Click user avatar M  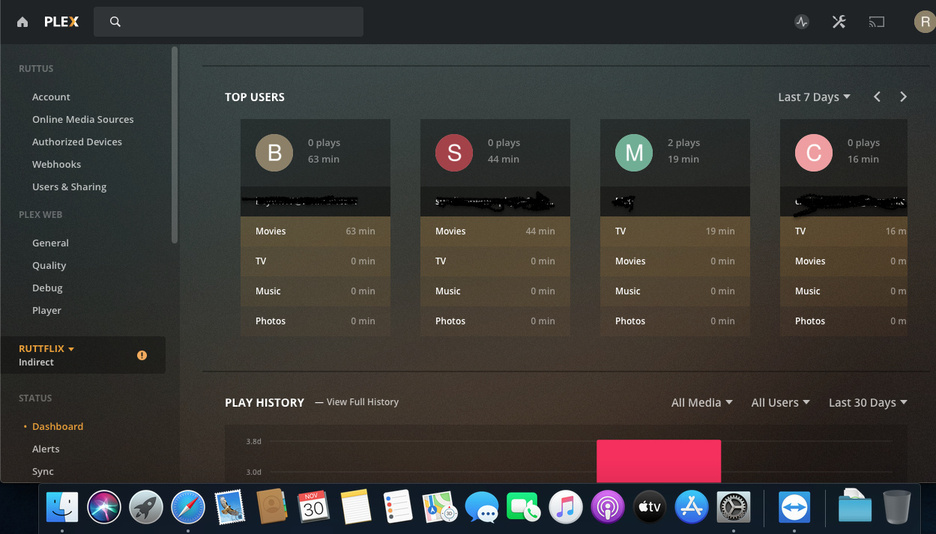(634, 153)
